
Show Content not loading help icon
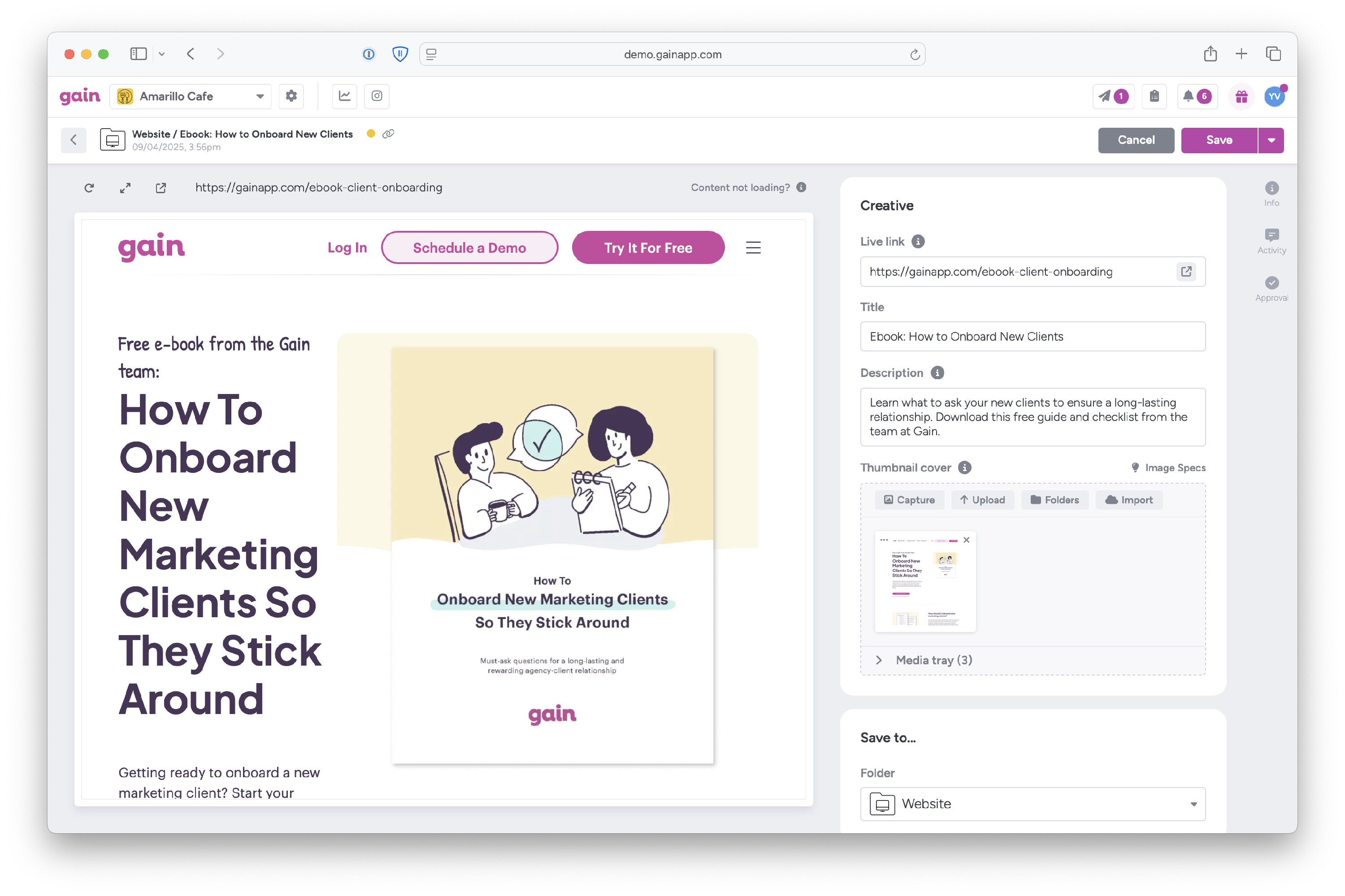[802, 187]
